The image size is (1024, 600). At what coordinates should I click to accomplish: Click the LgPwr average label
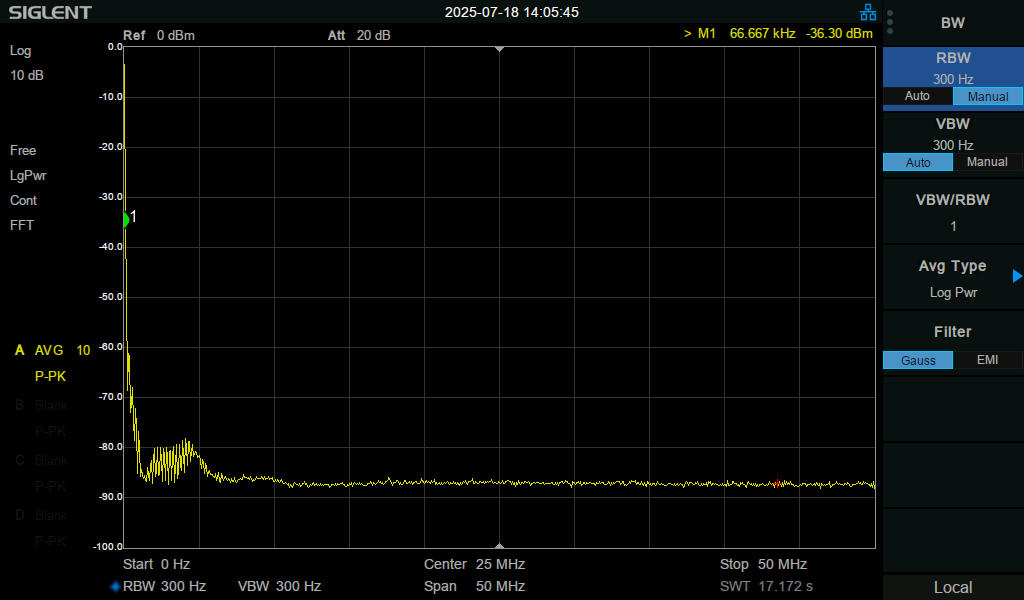(x=28, y=176)
